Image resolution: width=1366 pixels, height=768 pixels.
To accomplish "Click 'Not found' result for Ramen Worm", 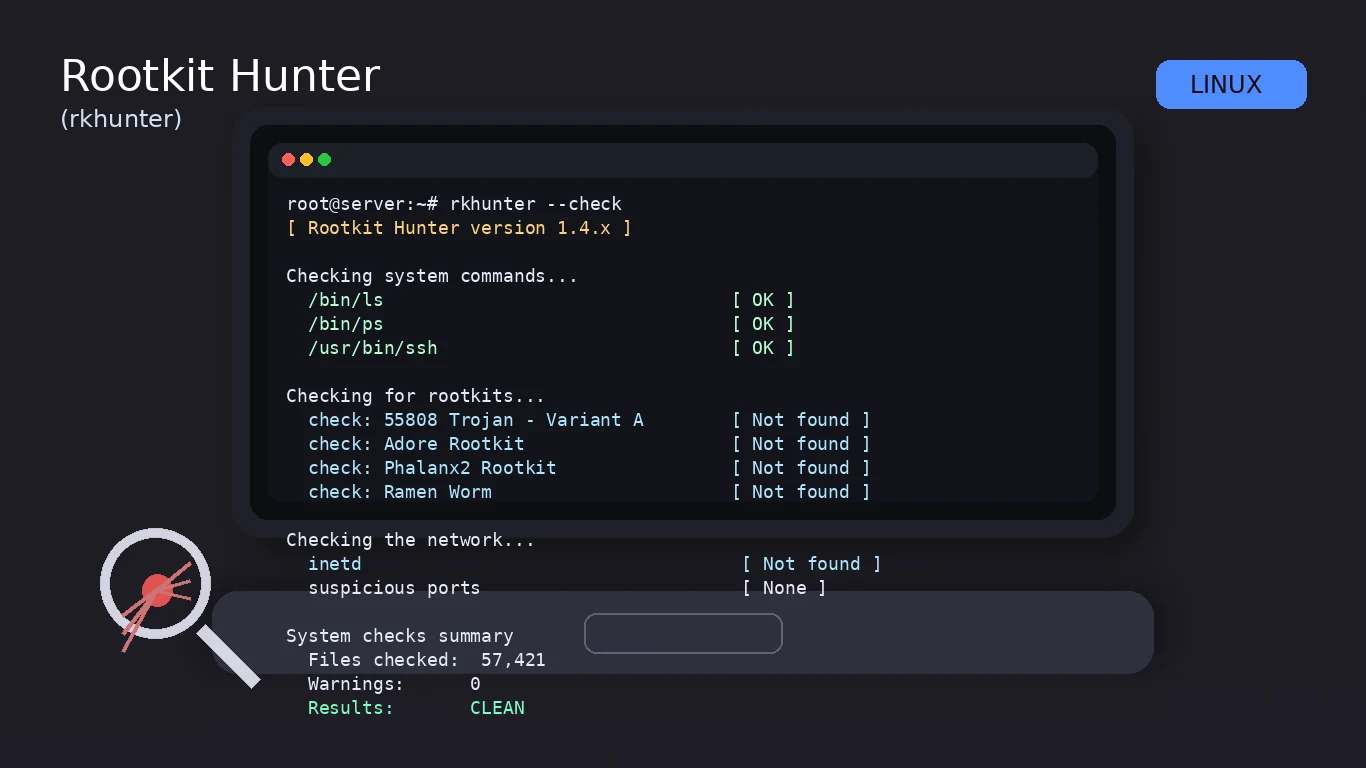I will pyautogui.click(x=801, y=492).
